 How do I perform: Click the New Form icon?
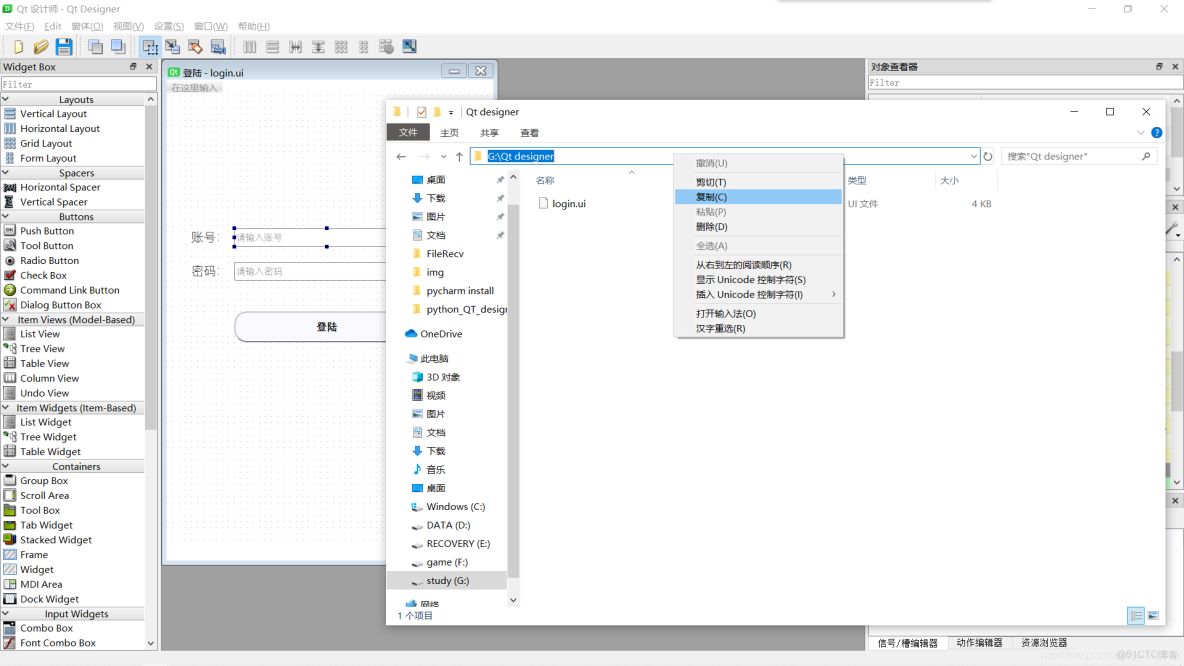(x=17, y=46)
